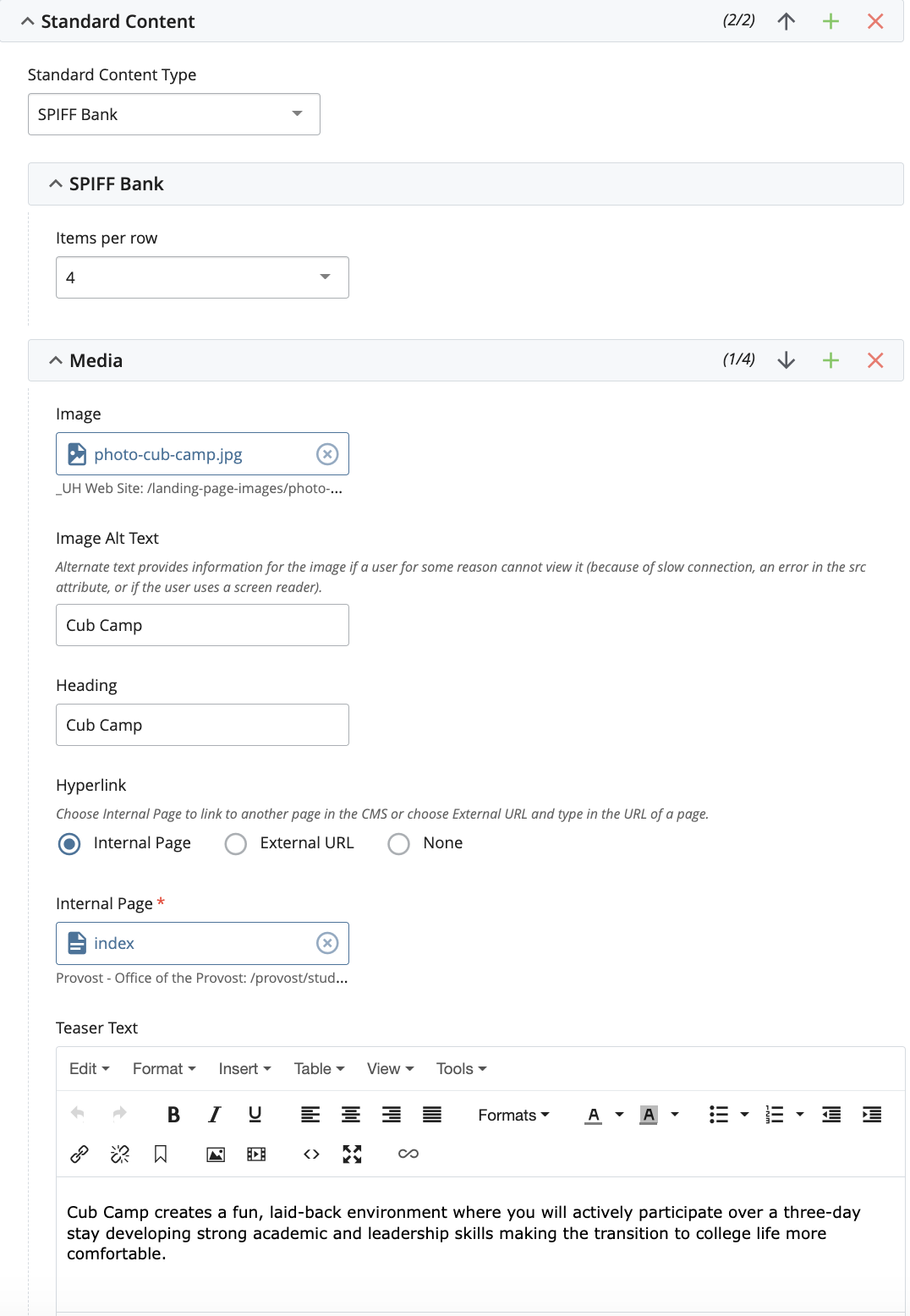The height and width of the screenshot is (1316, 910).
Task: Collapse the Media section
Action: pyautogui.click(x=56, y=360)
